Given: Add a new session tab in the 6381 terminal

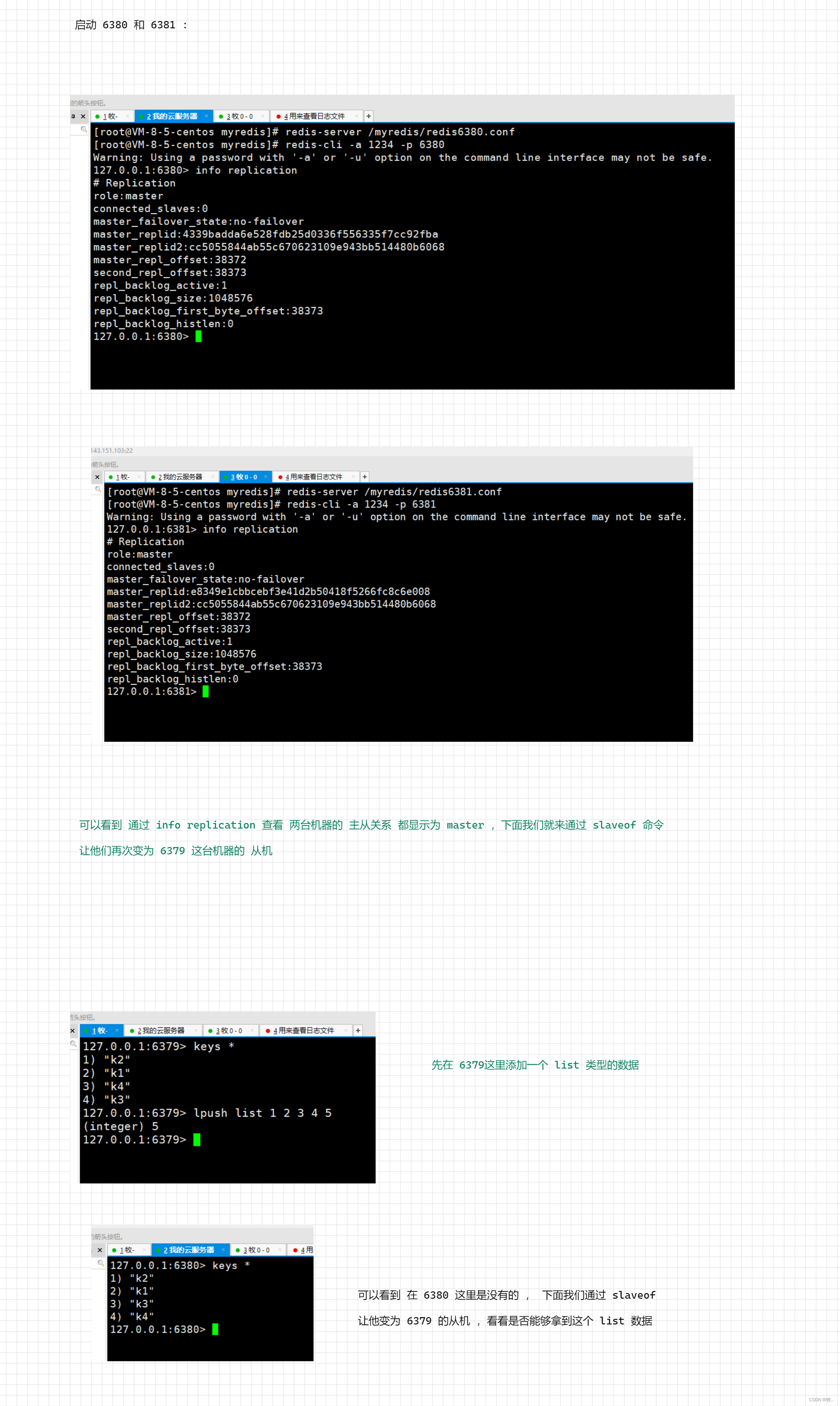Looking at the screenshot, I should [365, 477].
